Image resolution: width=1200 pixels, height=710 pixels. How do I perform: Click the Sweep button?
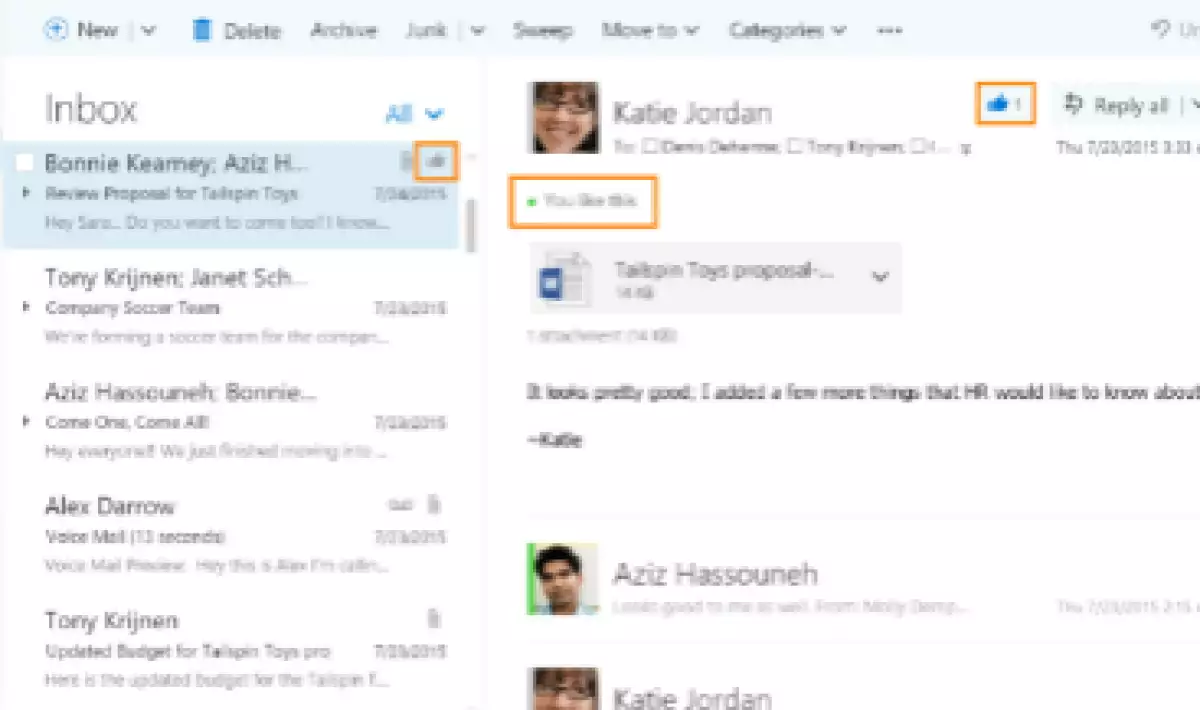click(542, 30)
